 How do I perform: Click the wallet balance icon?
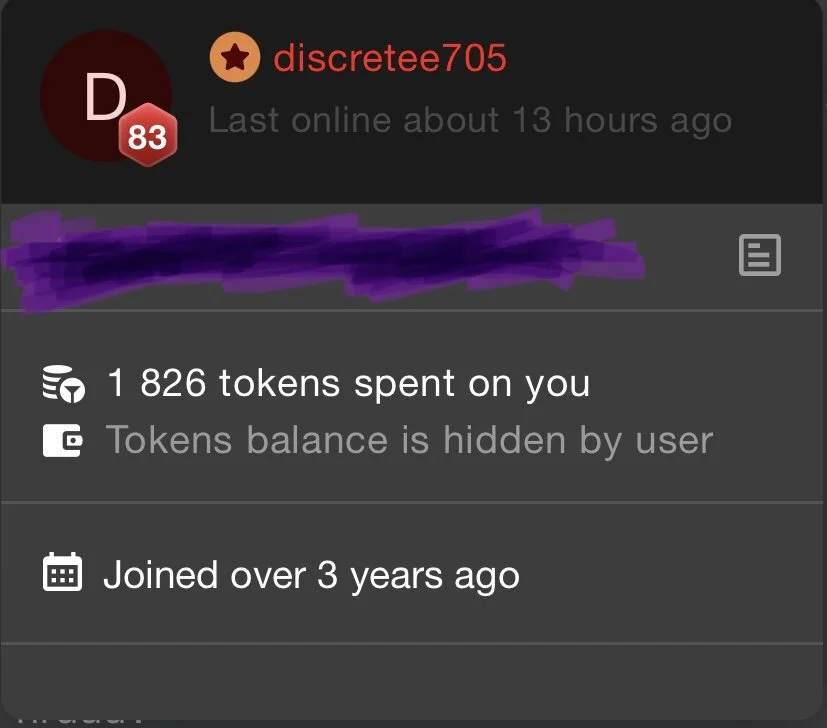(x=62, y=440)
